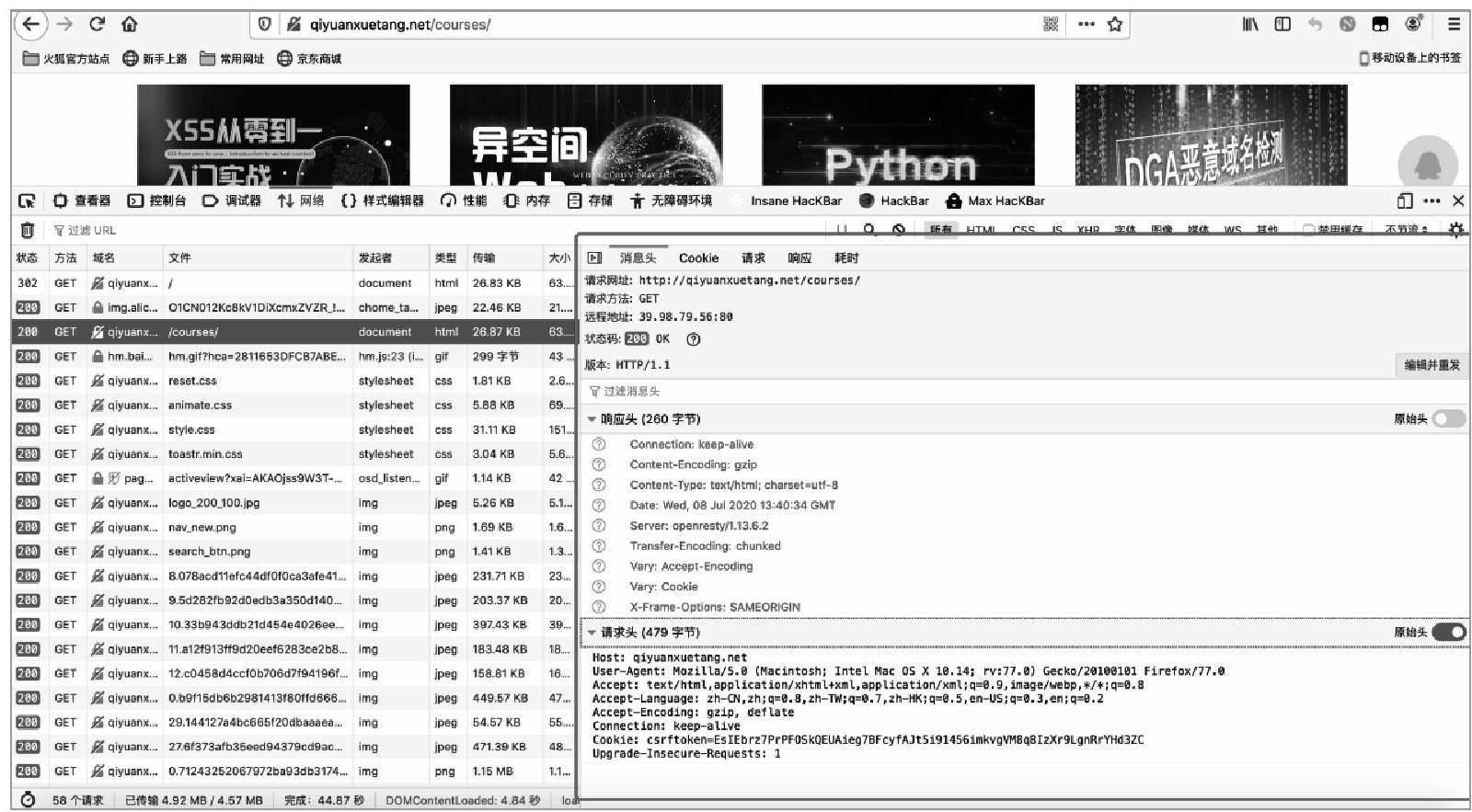Open help for status code 200

pos(694,339)
